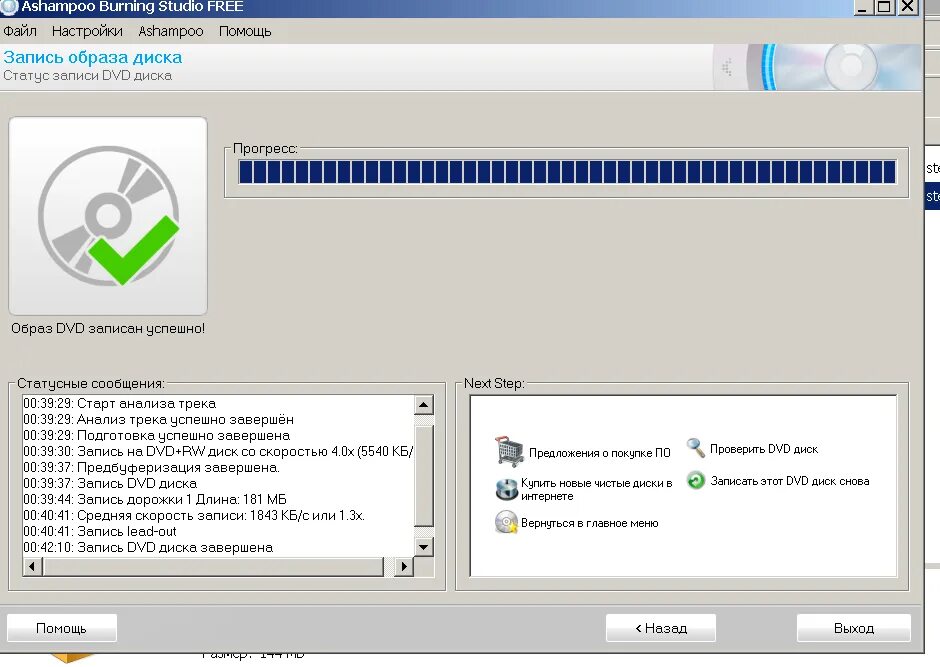940x667 pixels.
Task: Open Купить новые чистые диски в интернете
Action: pyautogui.click(x=596, y=489)
